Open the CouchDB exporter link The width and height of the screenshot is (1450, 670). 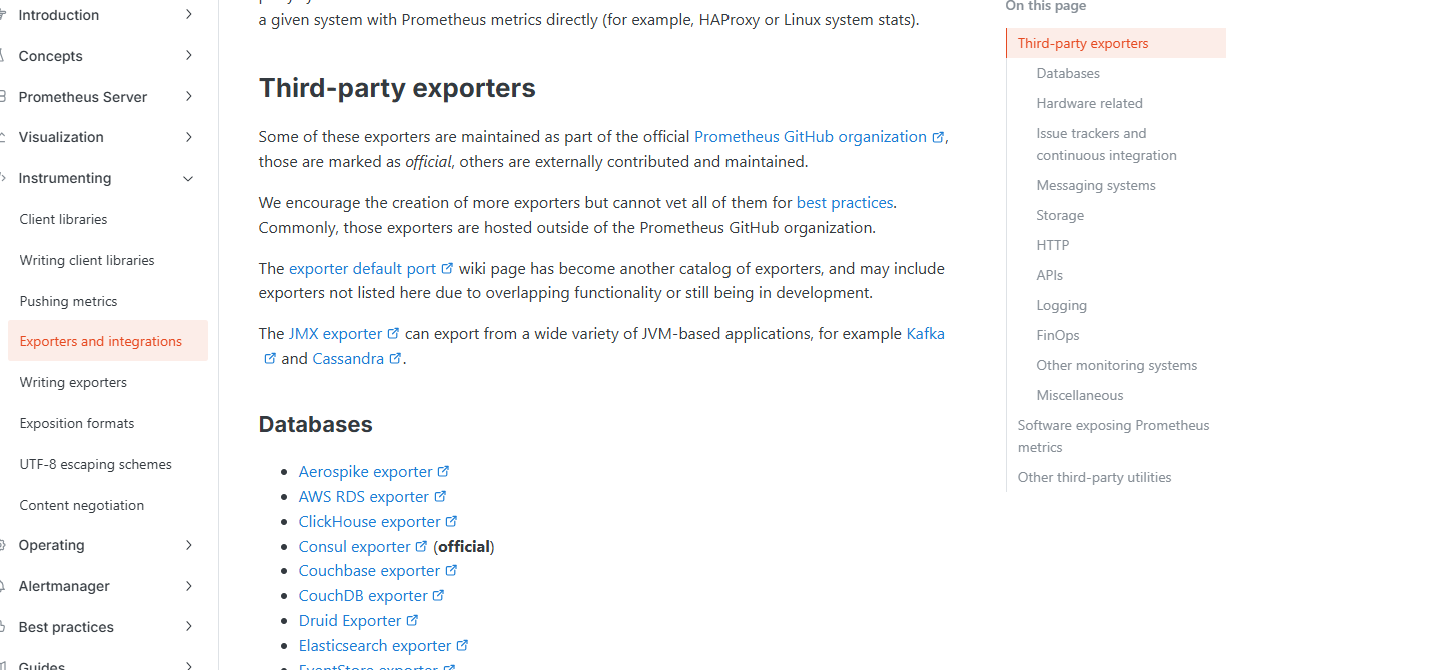(363, 596)
